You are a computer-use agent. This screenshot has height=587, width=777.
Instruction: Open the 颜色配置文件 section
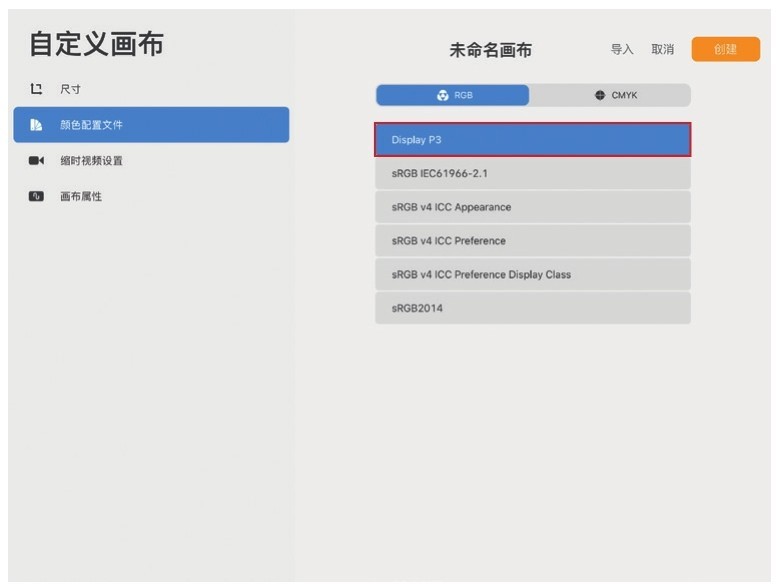pyautogui.click(x=151, y=125)
